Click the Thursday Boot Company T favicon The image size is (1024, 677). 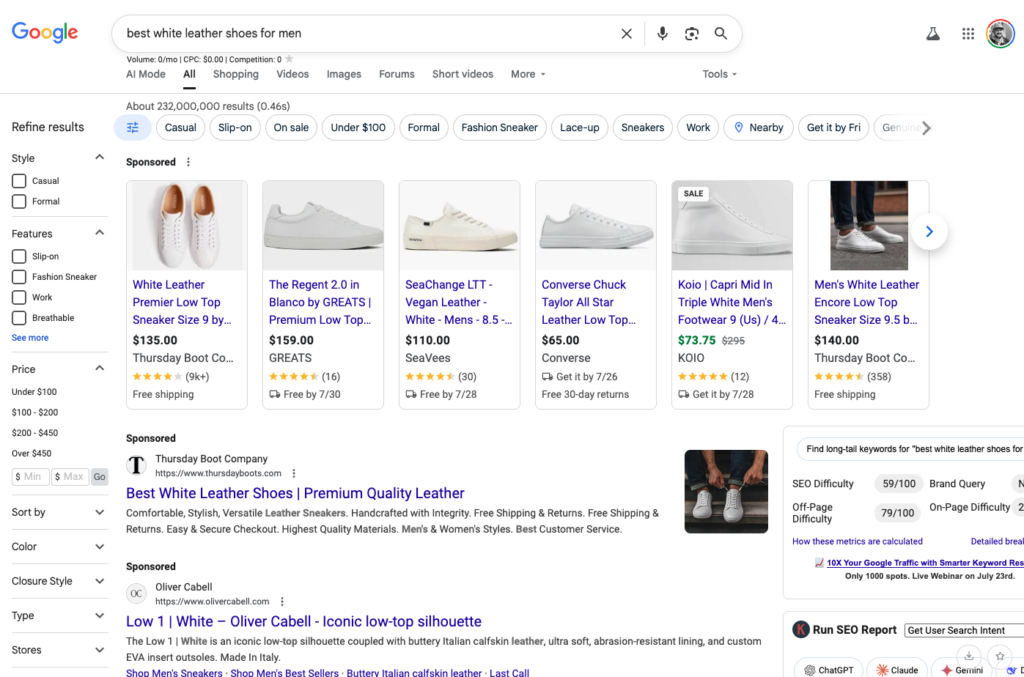[136, 465]
